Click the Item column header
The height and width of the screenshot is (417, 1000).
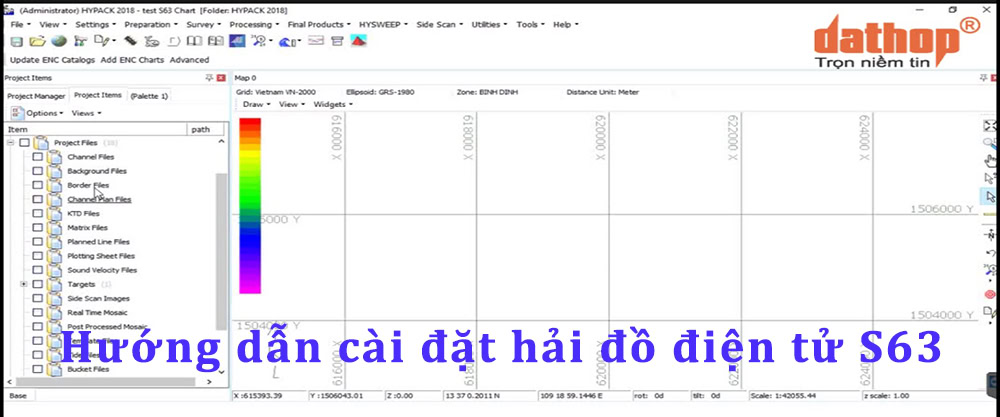coord(95,129)
